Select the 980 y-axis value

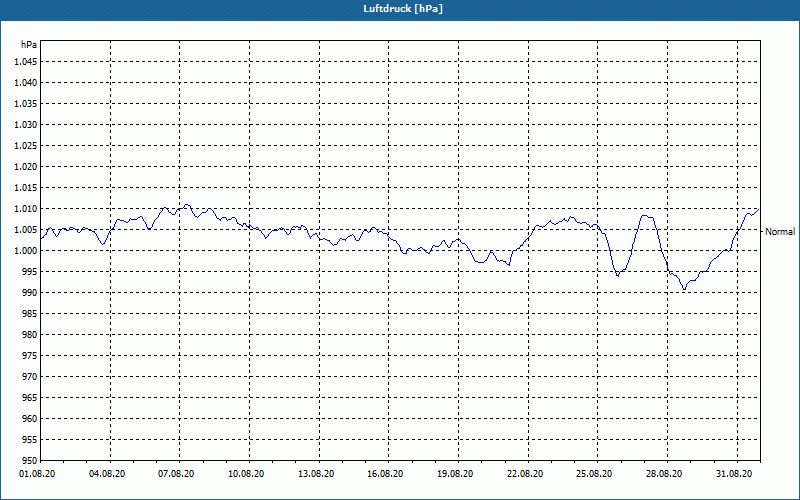click(30, 335)
